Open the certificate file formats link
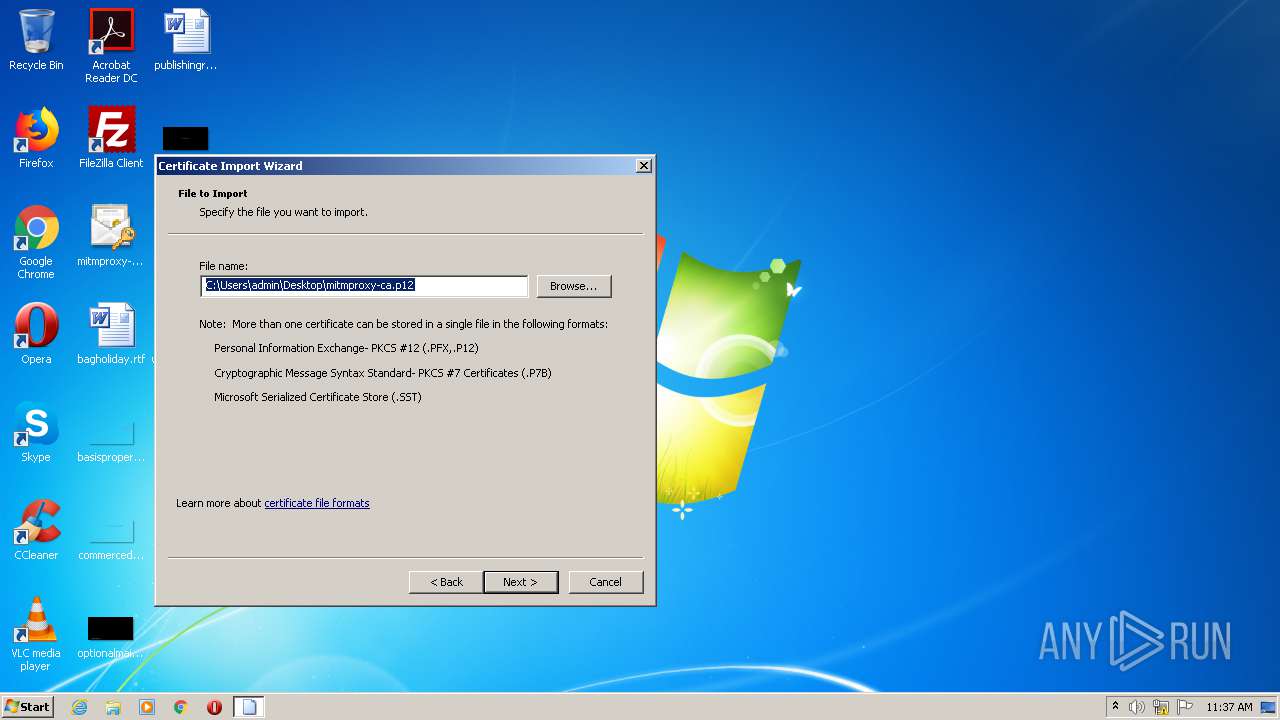 [317, 503]
